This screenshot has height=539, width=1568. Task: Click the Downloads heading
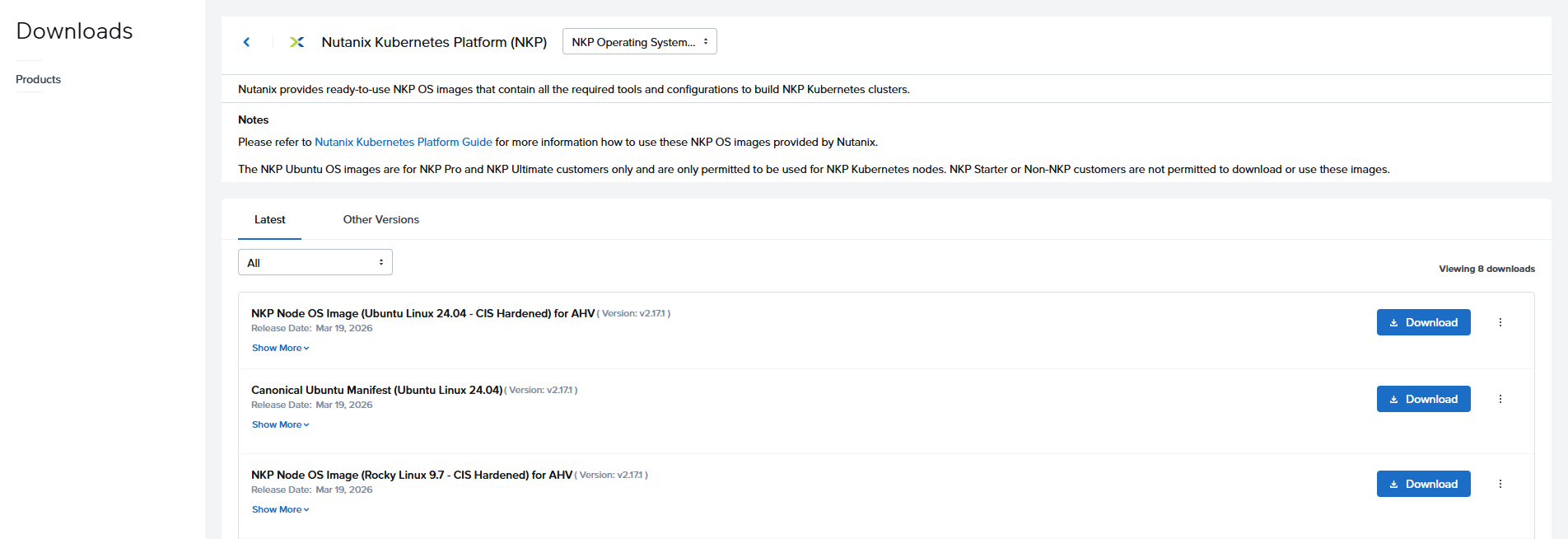point(75,30)
